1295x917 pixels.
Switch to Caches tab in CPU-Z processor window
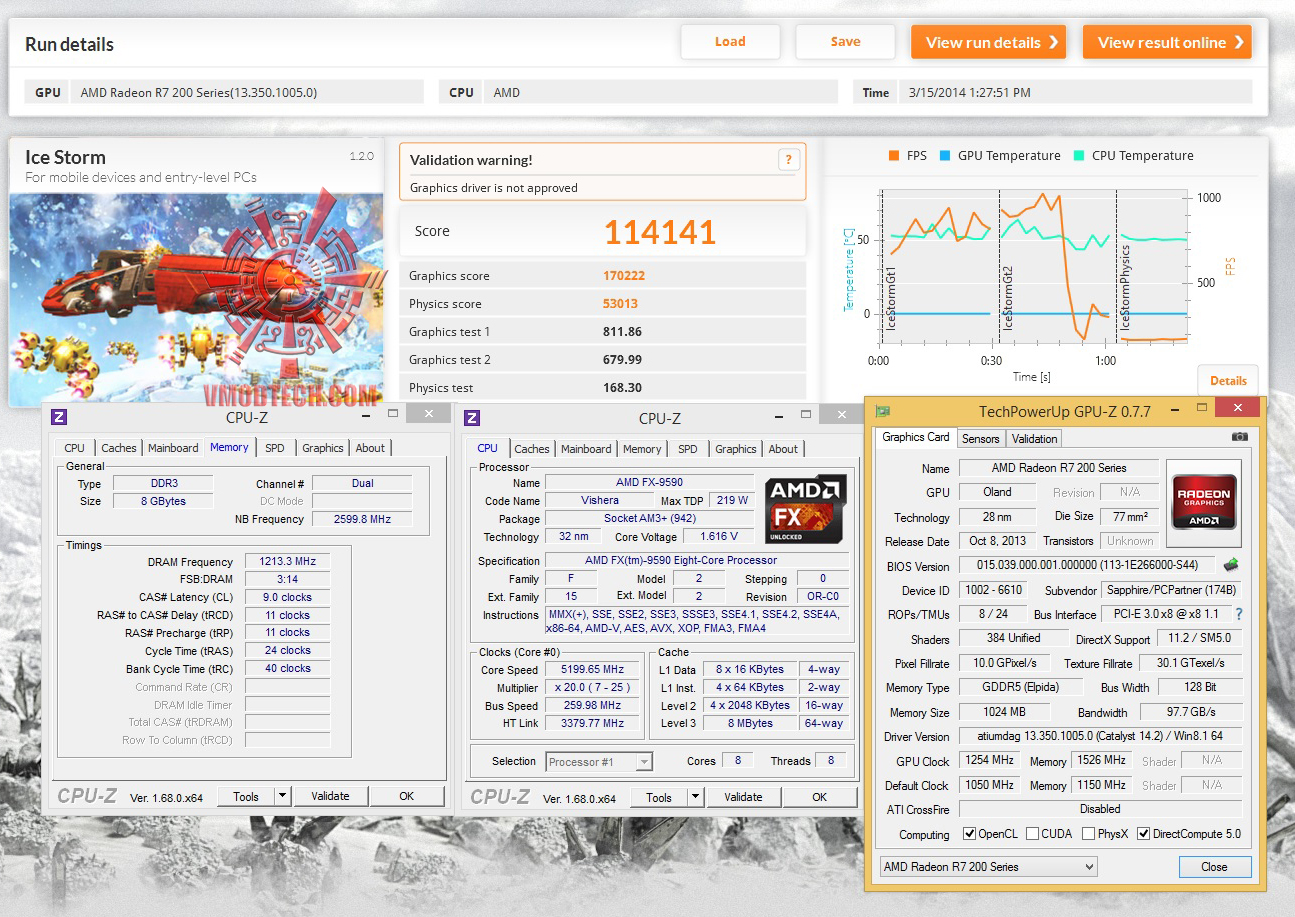[x=532, y=449]
